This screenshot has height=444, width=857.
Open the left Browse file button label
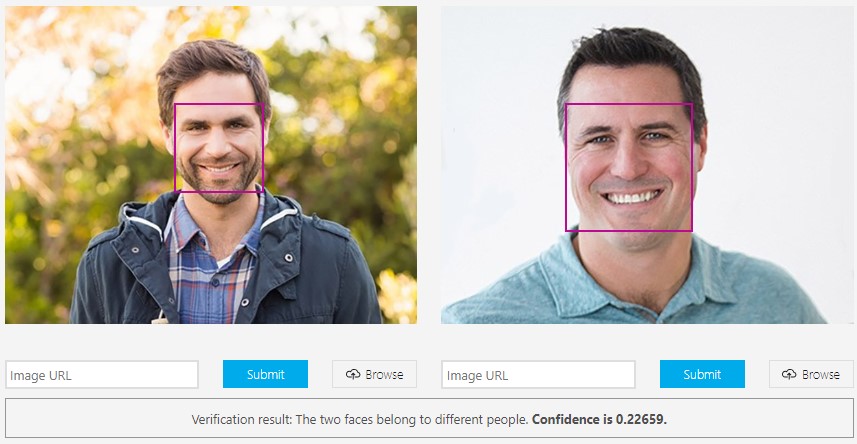384,375
